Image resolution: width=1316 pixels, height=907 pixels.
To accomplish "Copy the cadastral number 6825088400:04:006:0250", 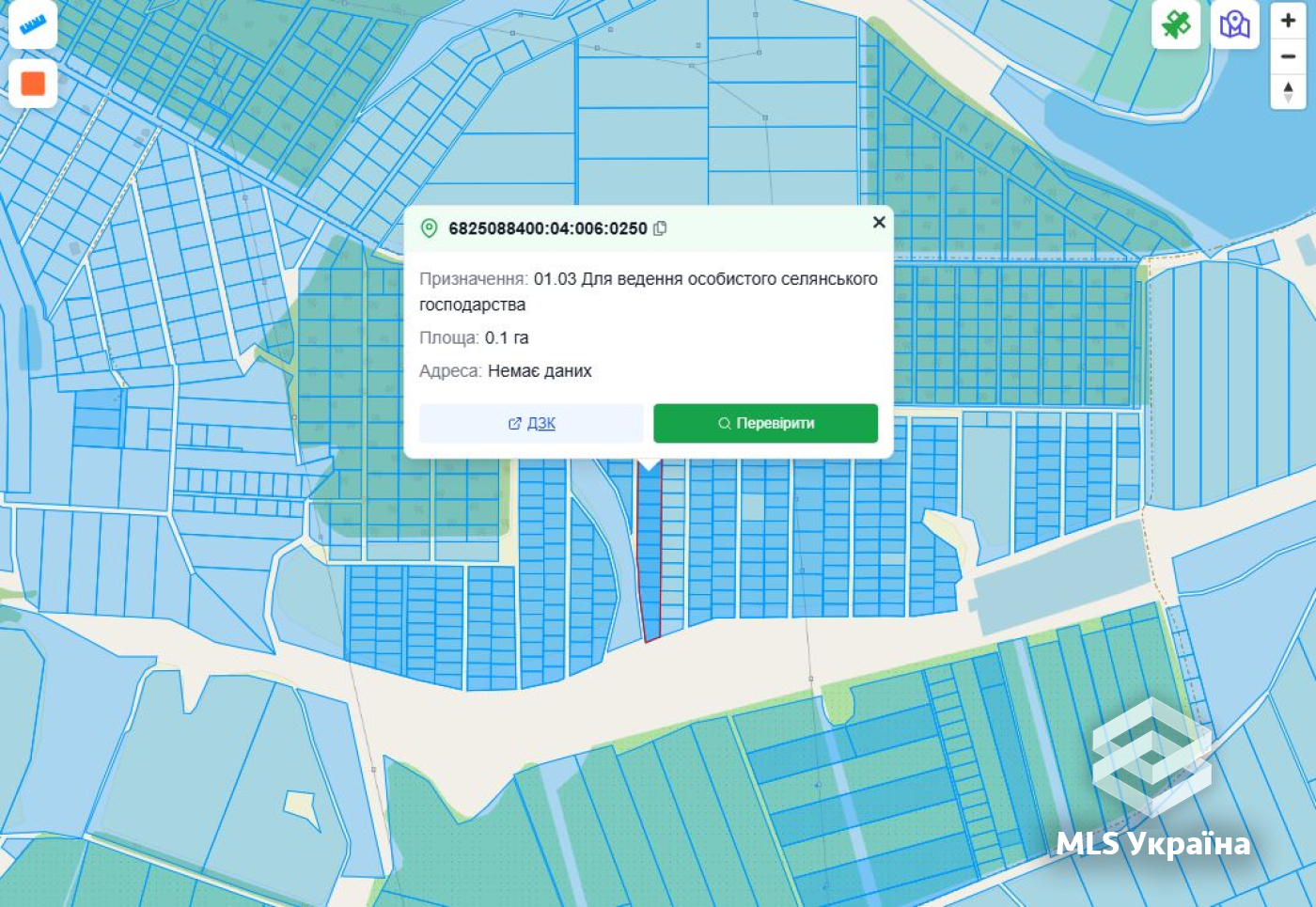I will coord(660,228).
